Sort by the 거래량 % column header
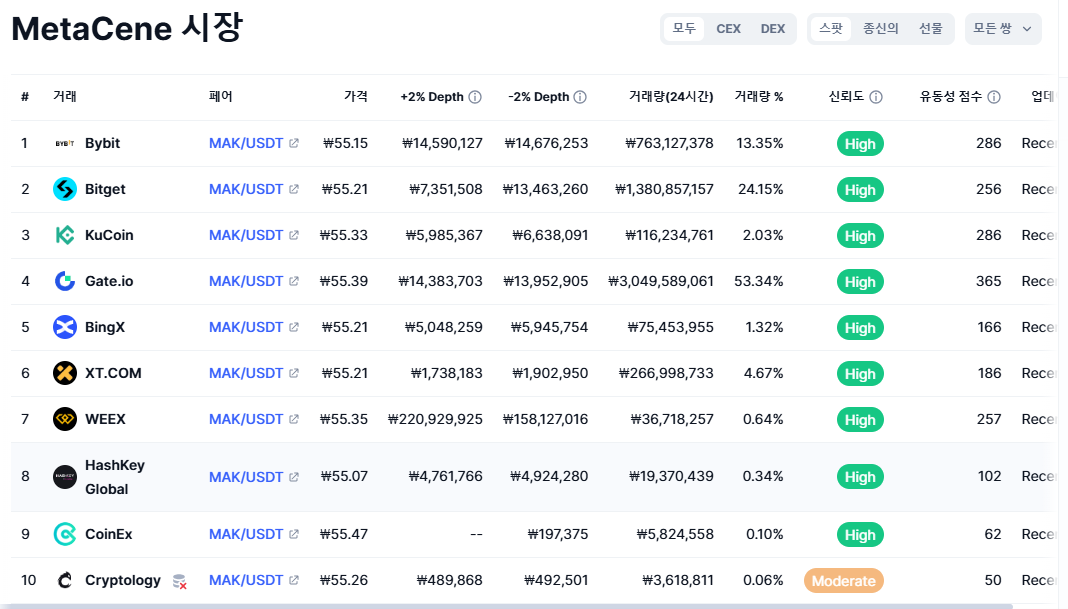 tap(759, 97)
